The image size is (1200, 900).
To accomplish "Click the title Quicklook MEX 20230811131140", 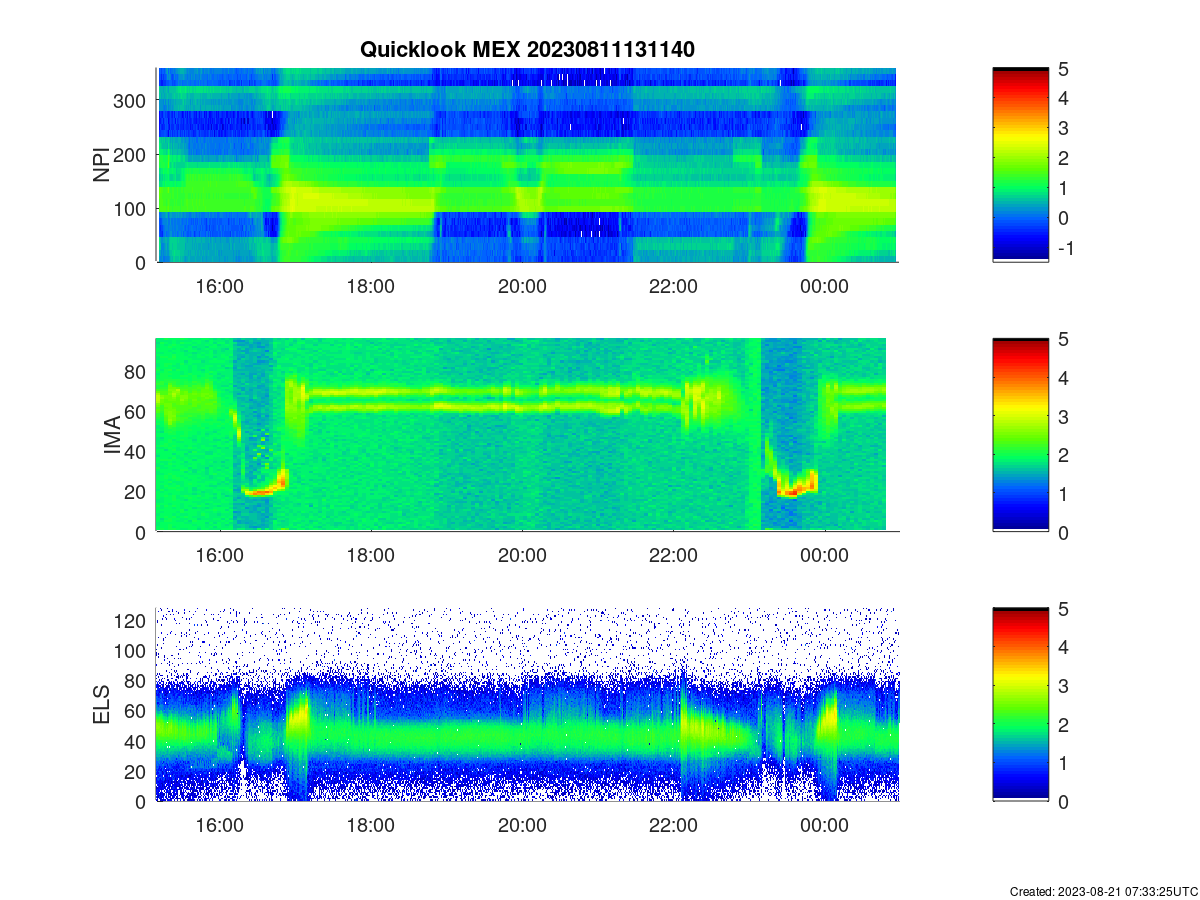I will (x=527, y=49).
